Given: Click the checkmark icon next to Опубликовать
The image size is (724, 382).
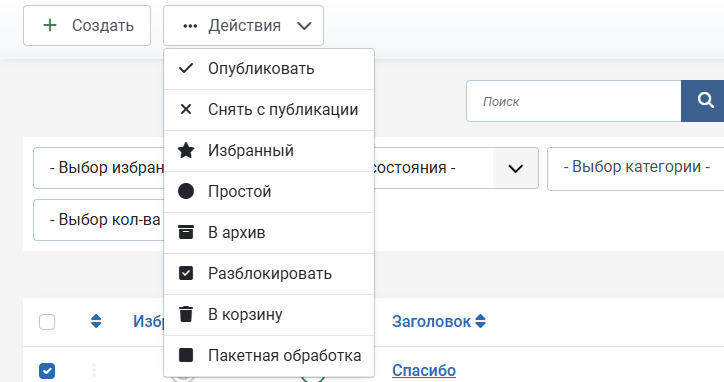Looking at the screenshot, I should tap(186, 68).
